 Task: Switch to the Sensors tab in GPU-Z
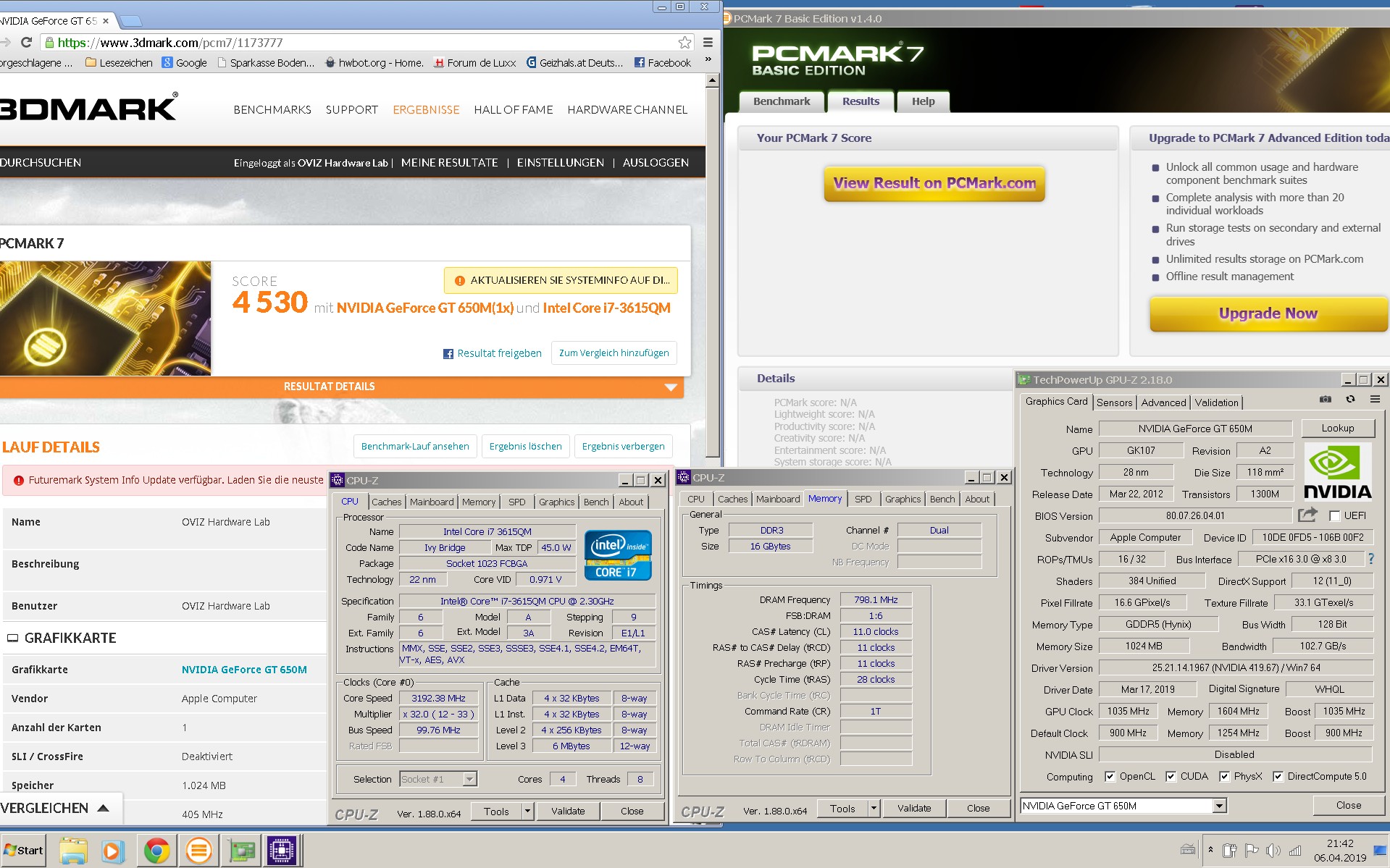1114,403
